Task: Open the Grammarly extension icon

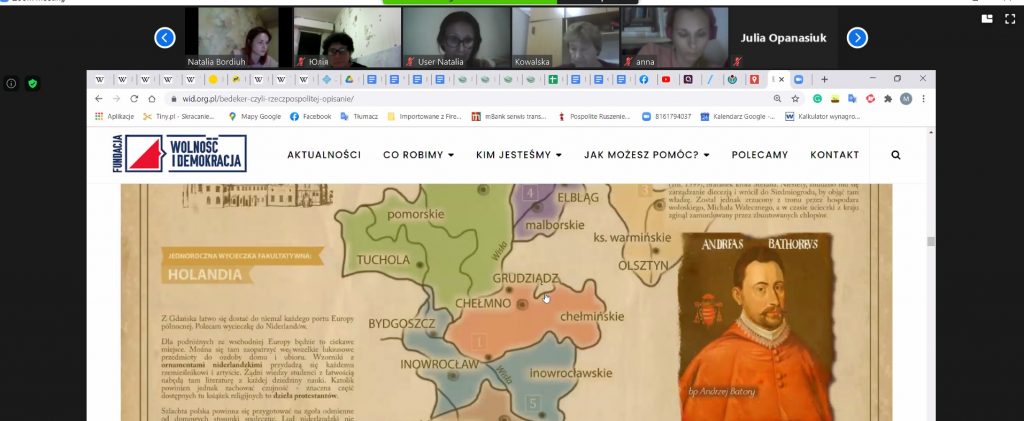Action: pos(817,99)
